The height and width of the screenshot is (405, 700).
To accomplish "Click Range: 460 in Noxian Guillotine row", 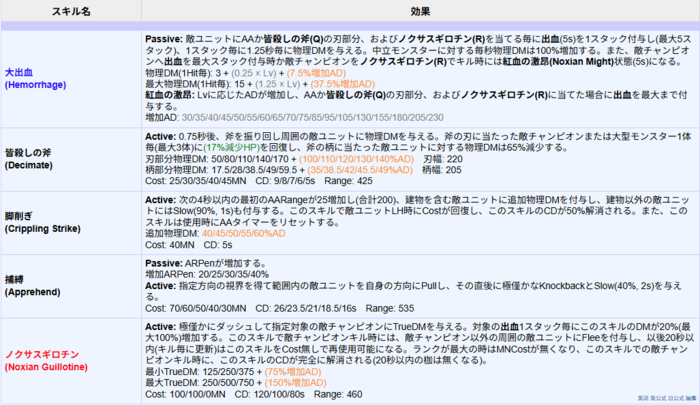I will 338,394.
